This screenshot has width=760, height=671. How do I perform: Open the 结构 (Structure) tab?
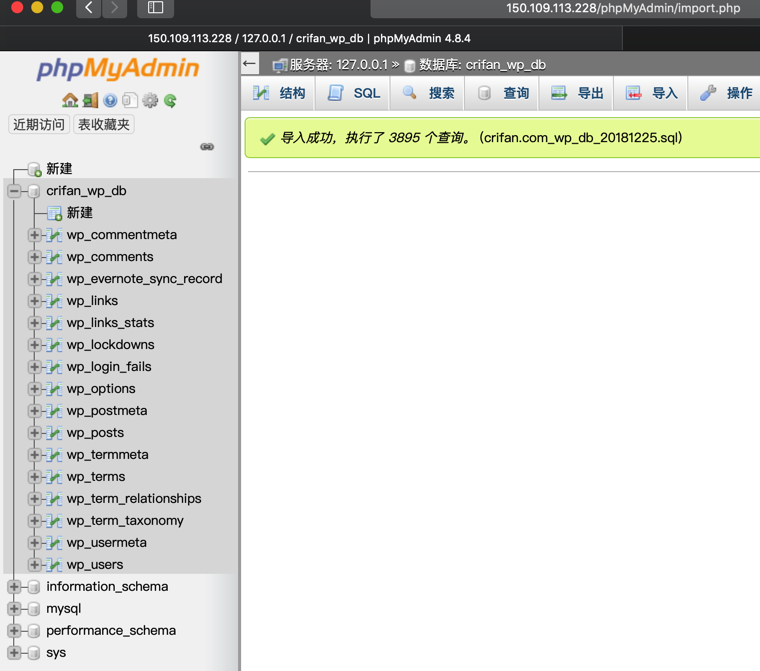pos(279,93)
